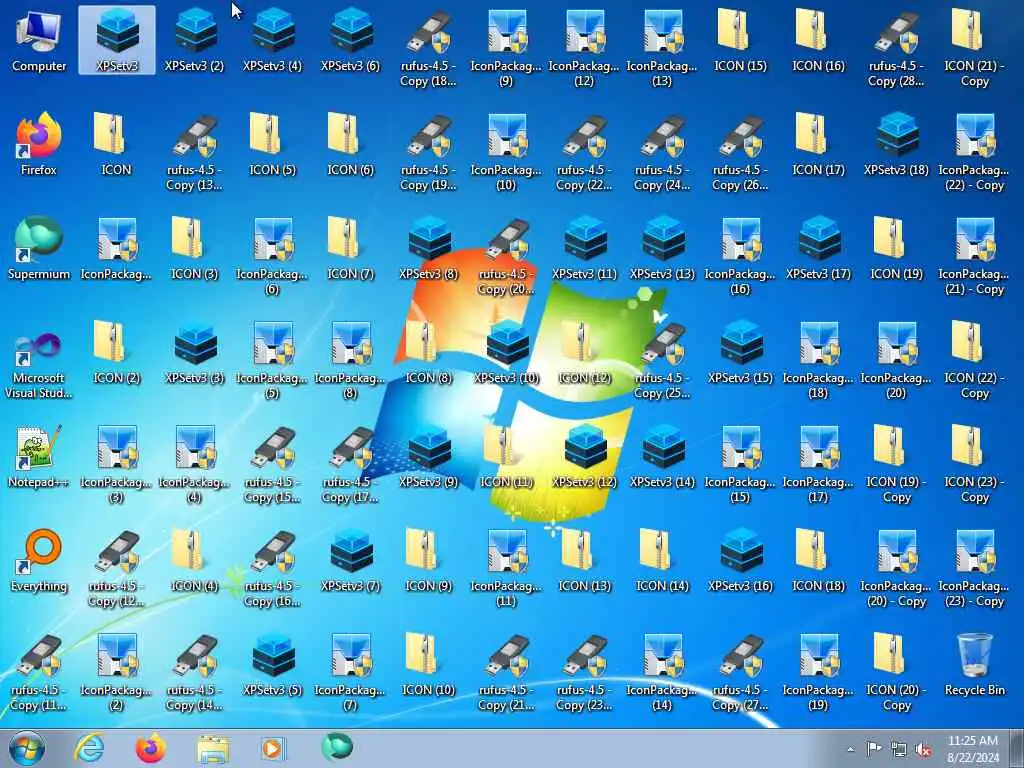Select the ICON (14) zip folder
This screenshot has width=1024, height=768.
click(x=662, y=560)
